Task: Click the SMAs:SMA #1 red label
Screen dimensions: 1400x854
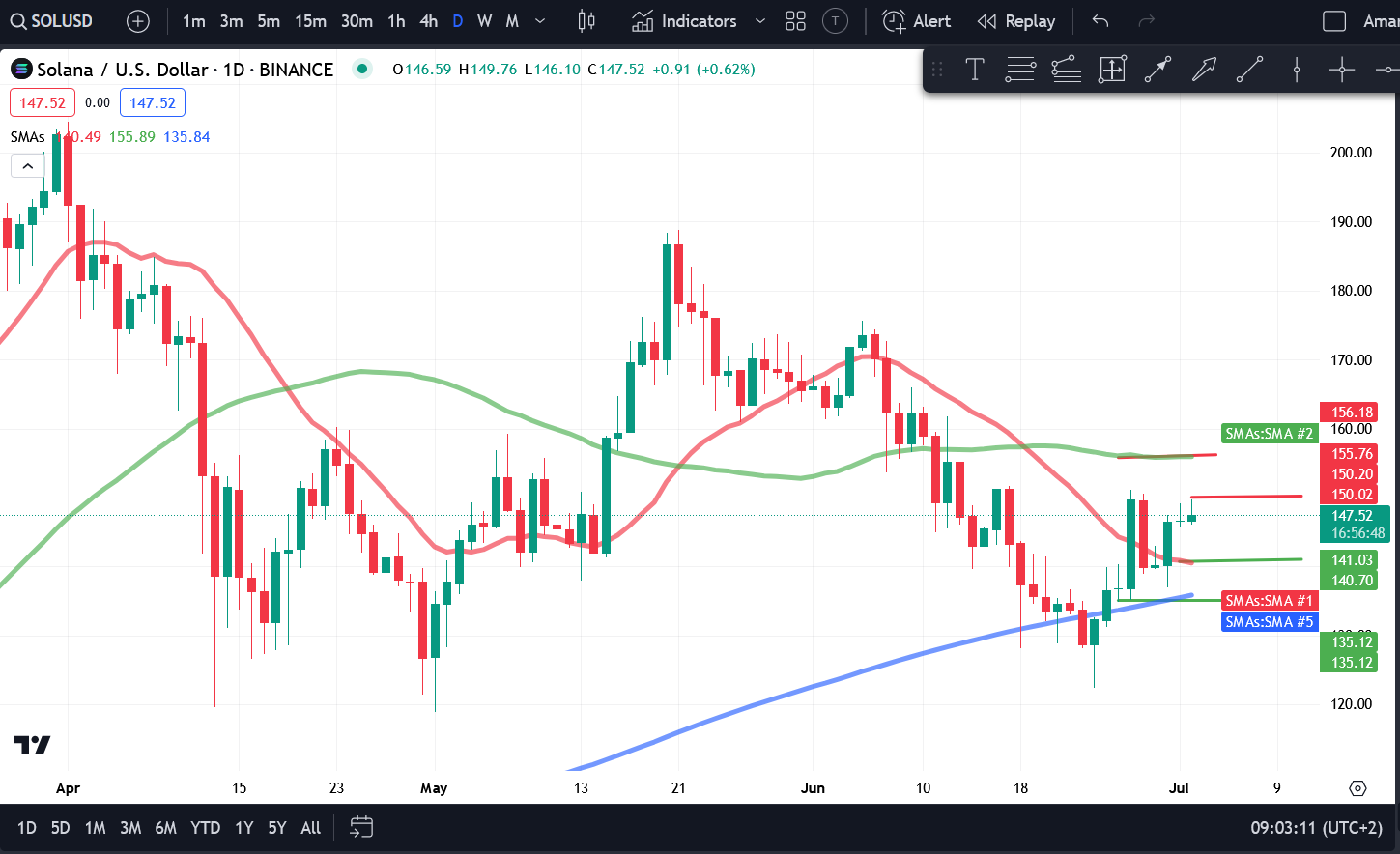Action: [x=1269, y=601]
